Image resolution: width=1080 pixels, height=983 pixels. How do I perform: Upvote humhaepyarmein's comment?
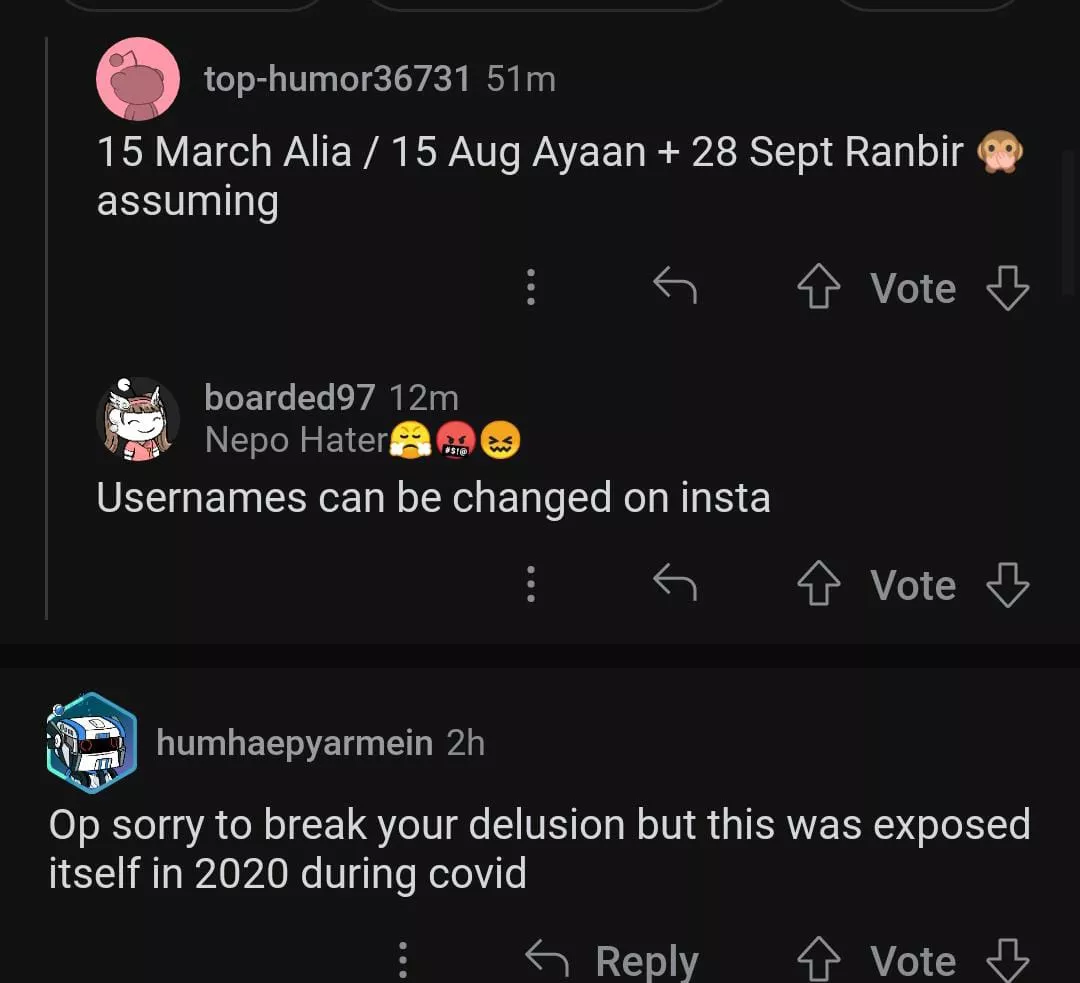[819, 962]
